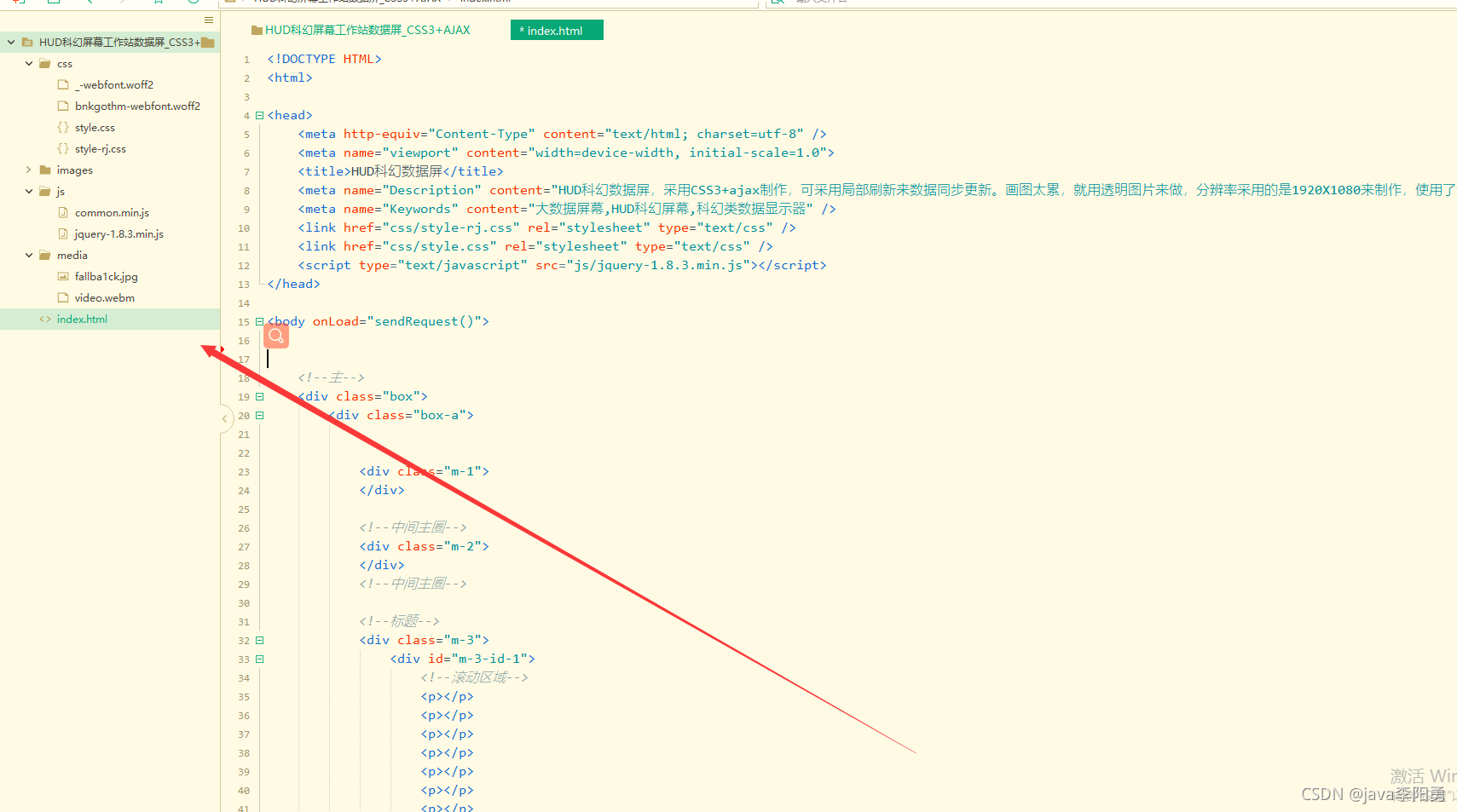Click the video.webm file icon
Screen dimensions: 1457x812
coord(63,297)
